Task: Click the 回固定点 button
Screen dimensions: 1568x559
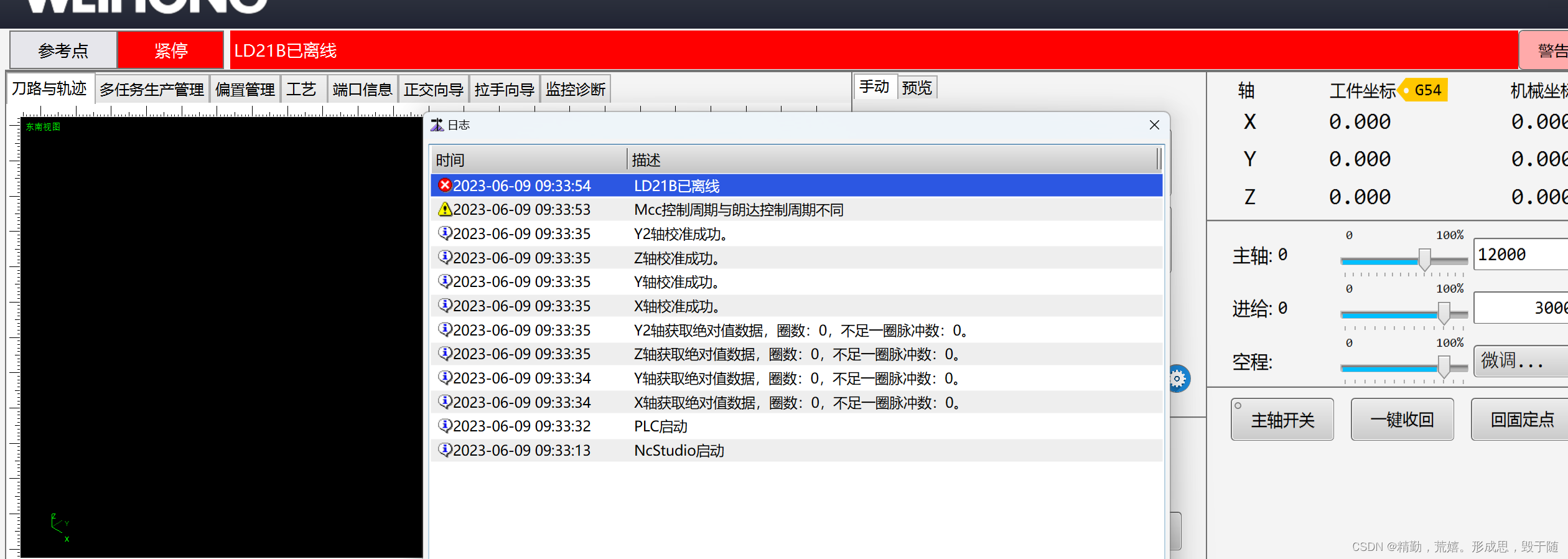Action: click(1520, 420)
